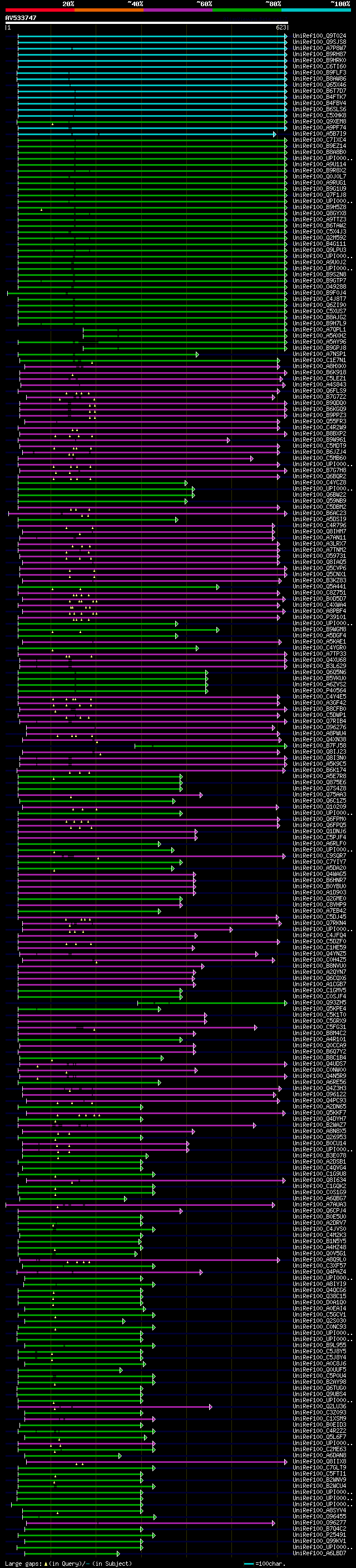Select hit label UniRef100_C7IXC4
This screenshot has height=1568, width=356.
pyautogui.click(x=319, y=140)
